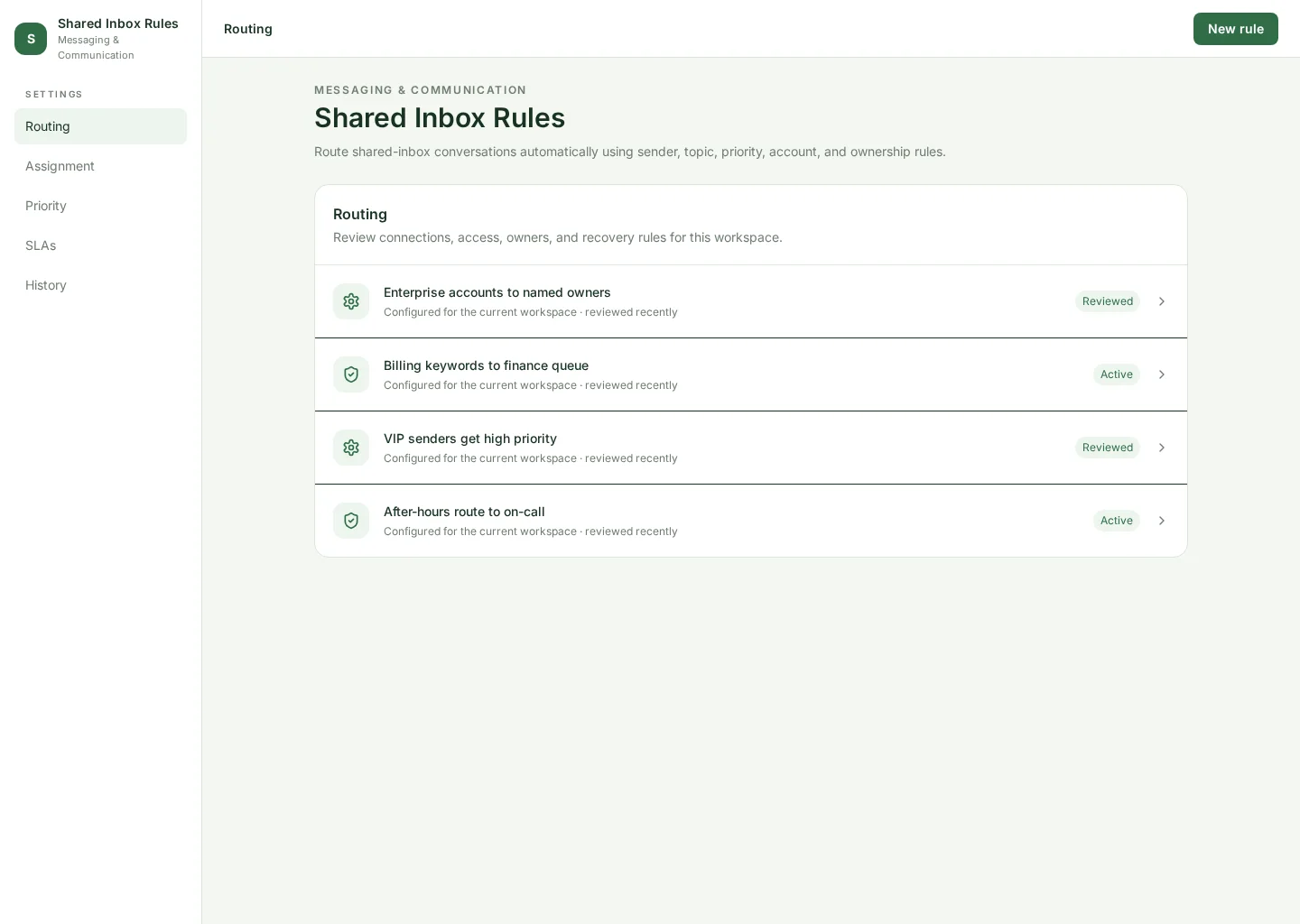This screenshot has height=924, width=1300.
Task: Click the Routing breadcrumb in top bar
Action: click(x=248, y=29)
